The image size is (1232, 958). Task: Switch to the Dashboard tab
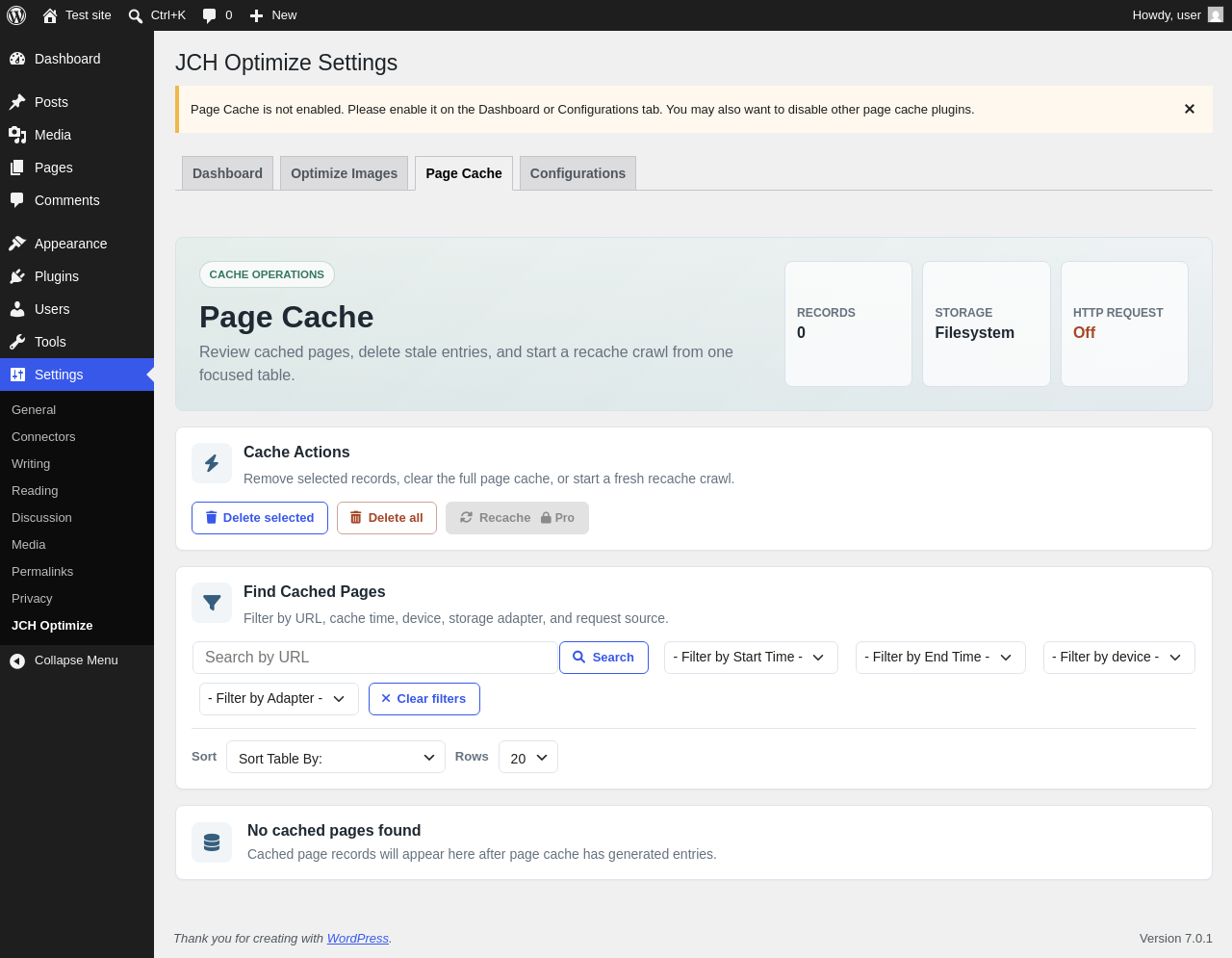coord(227,173)
